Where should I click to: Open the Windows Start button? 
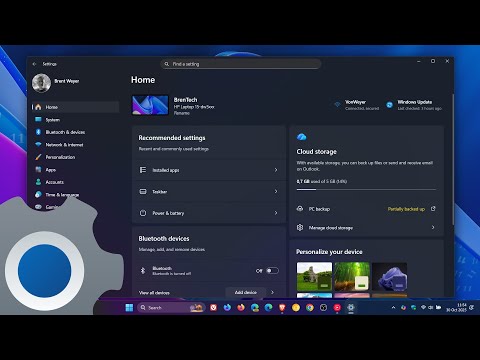(129, 307)
